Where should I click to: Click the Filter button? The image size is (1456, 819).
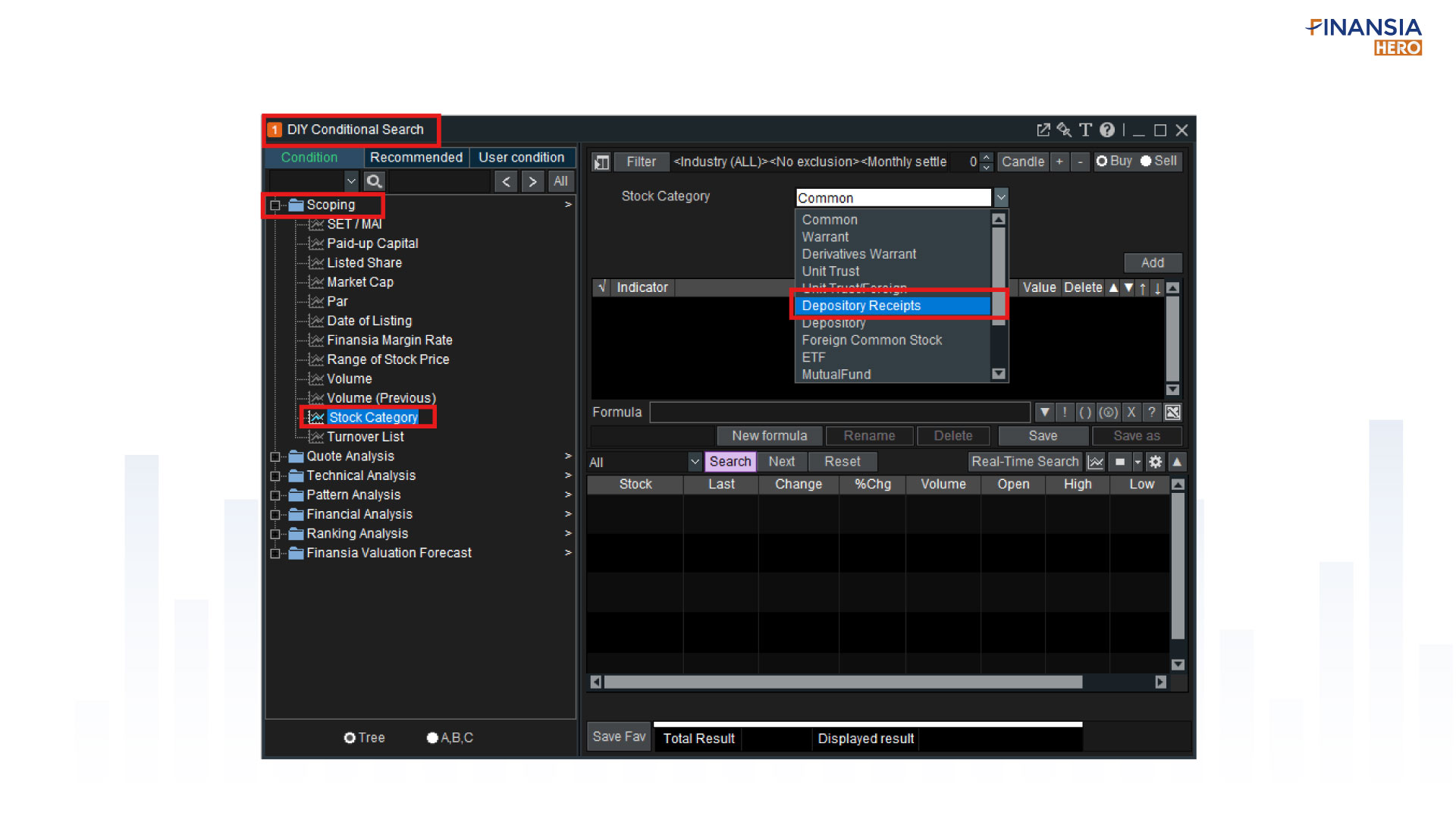coord(642,162)
